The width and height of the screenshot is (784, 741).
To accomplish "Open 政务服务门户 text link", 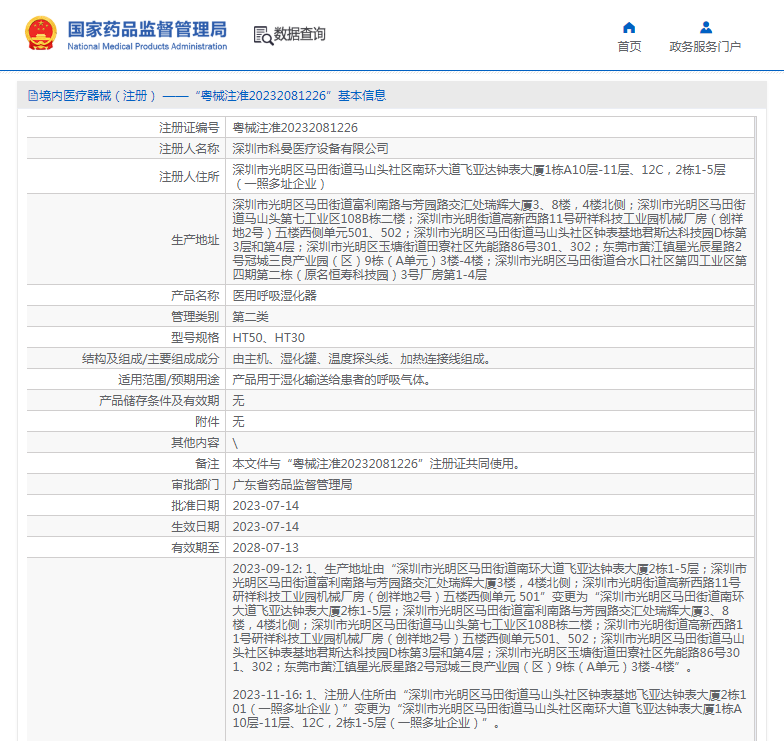I will pyautogui.click(x=705, y=46).
